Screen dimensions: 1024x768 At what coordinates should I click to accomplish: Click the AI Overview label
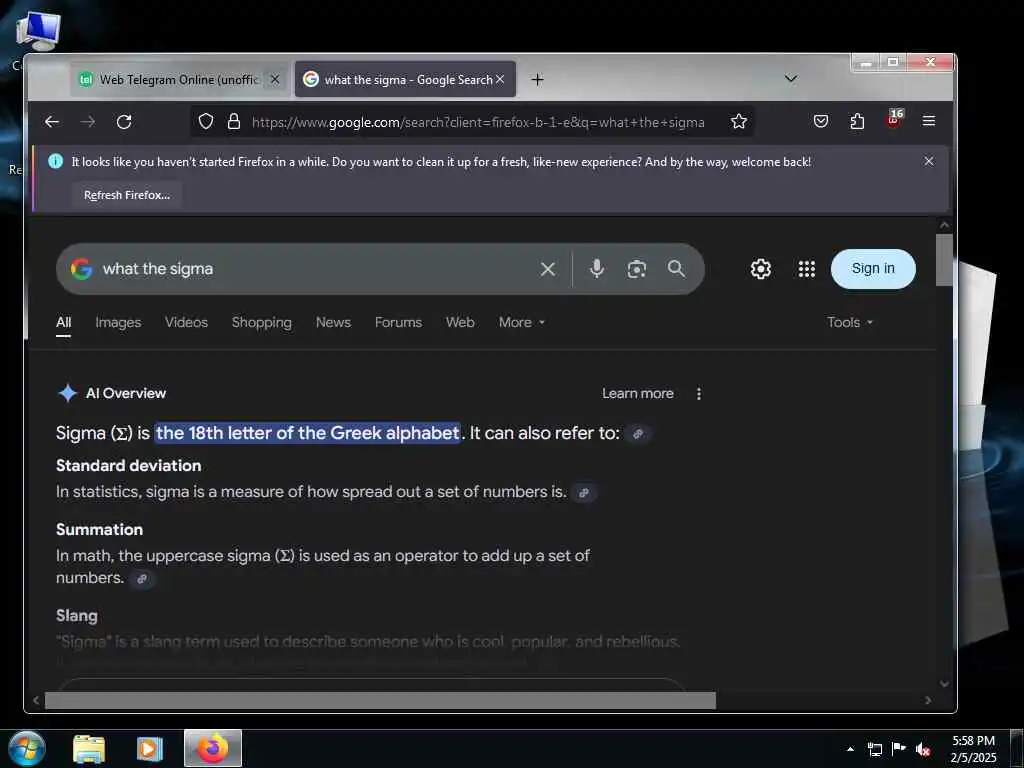pyautogui.click(x=126, y=394)
